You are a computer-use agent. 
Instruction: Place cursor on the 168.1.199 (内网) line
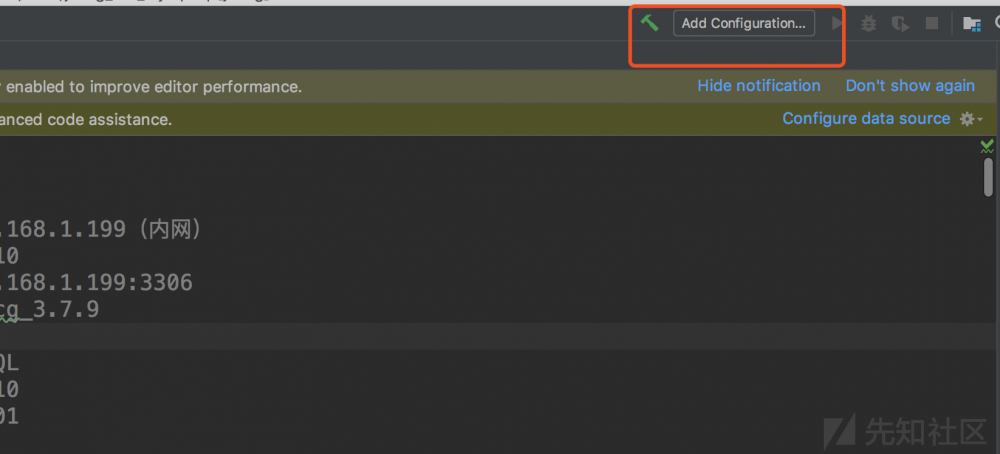click(x=100, y=230)
